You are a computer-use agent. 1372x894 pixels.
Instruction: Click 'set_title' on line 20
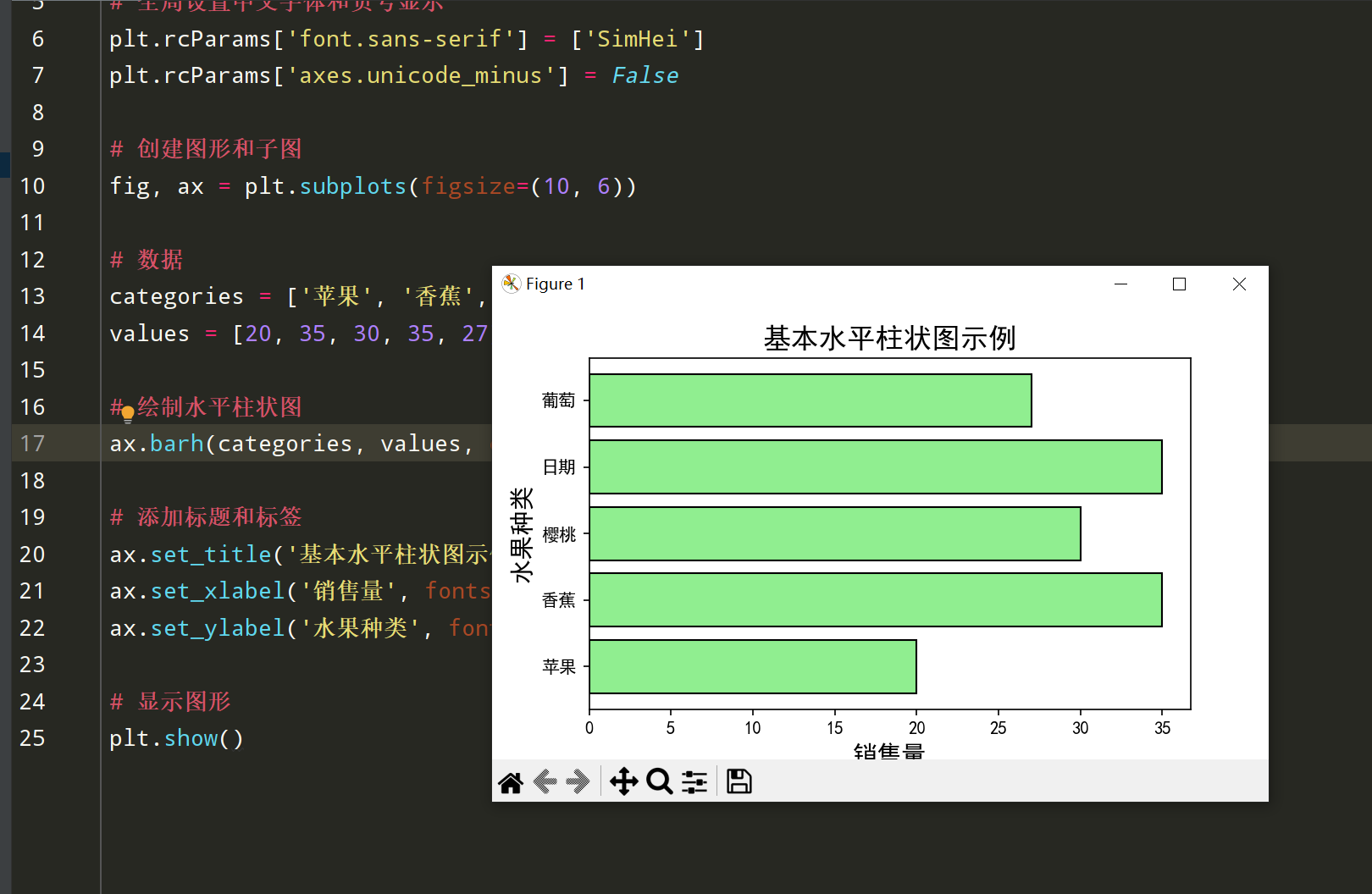(x=211, y=555)
